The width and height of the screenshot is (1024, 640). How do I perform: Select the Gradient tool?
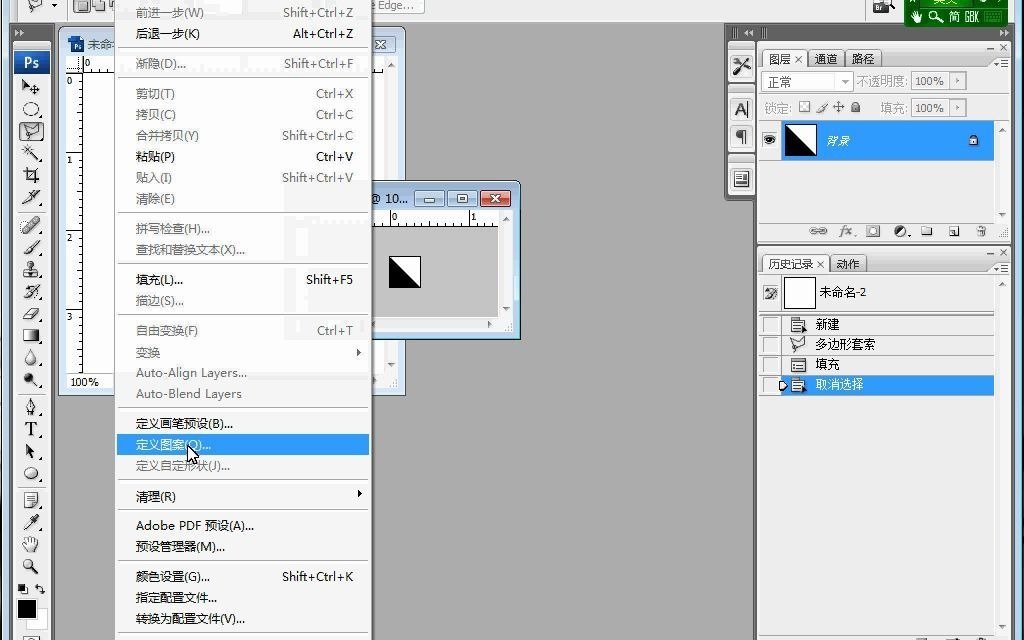[31, 336]
